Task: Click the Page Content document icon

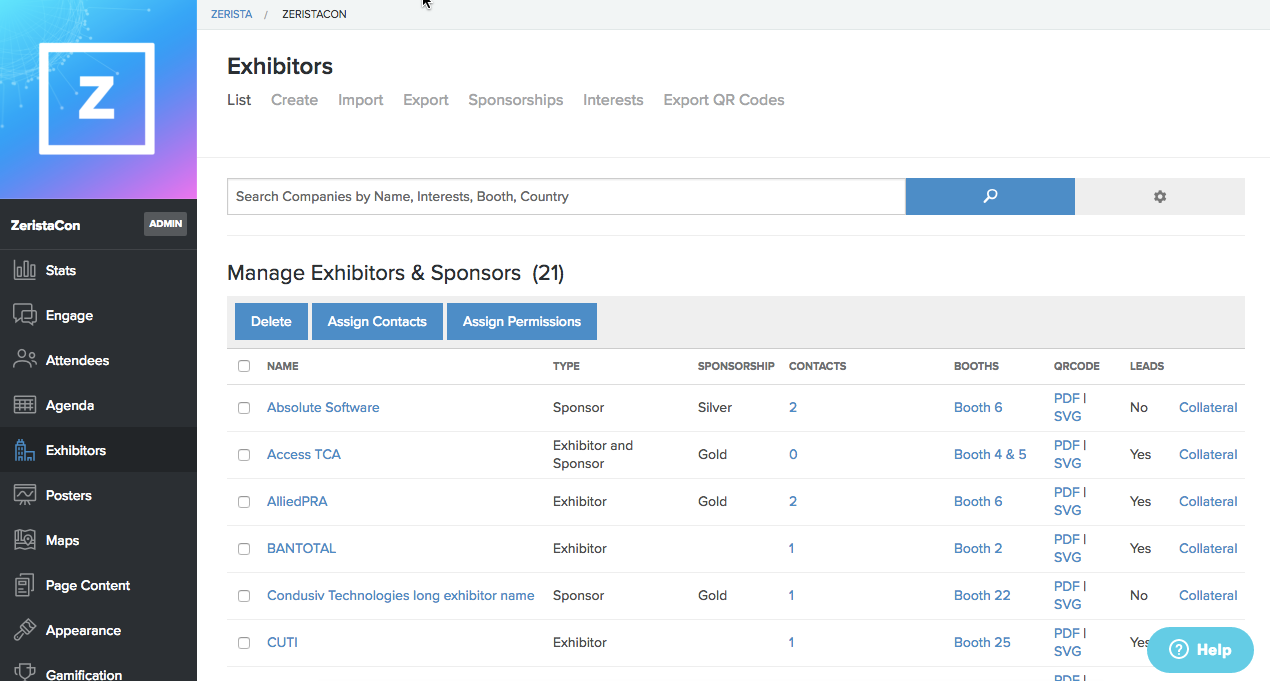Action: pyautogui.click(x=24, y=585)
